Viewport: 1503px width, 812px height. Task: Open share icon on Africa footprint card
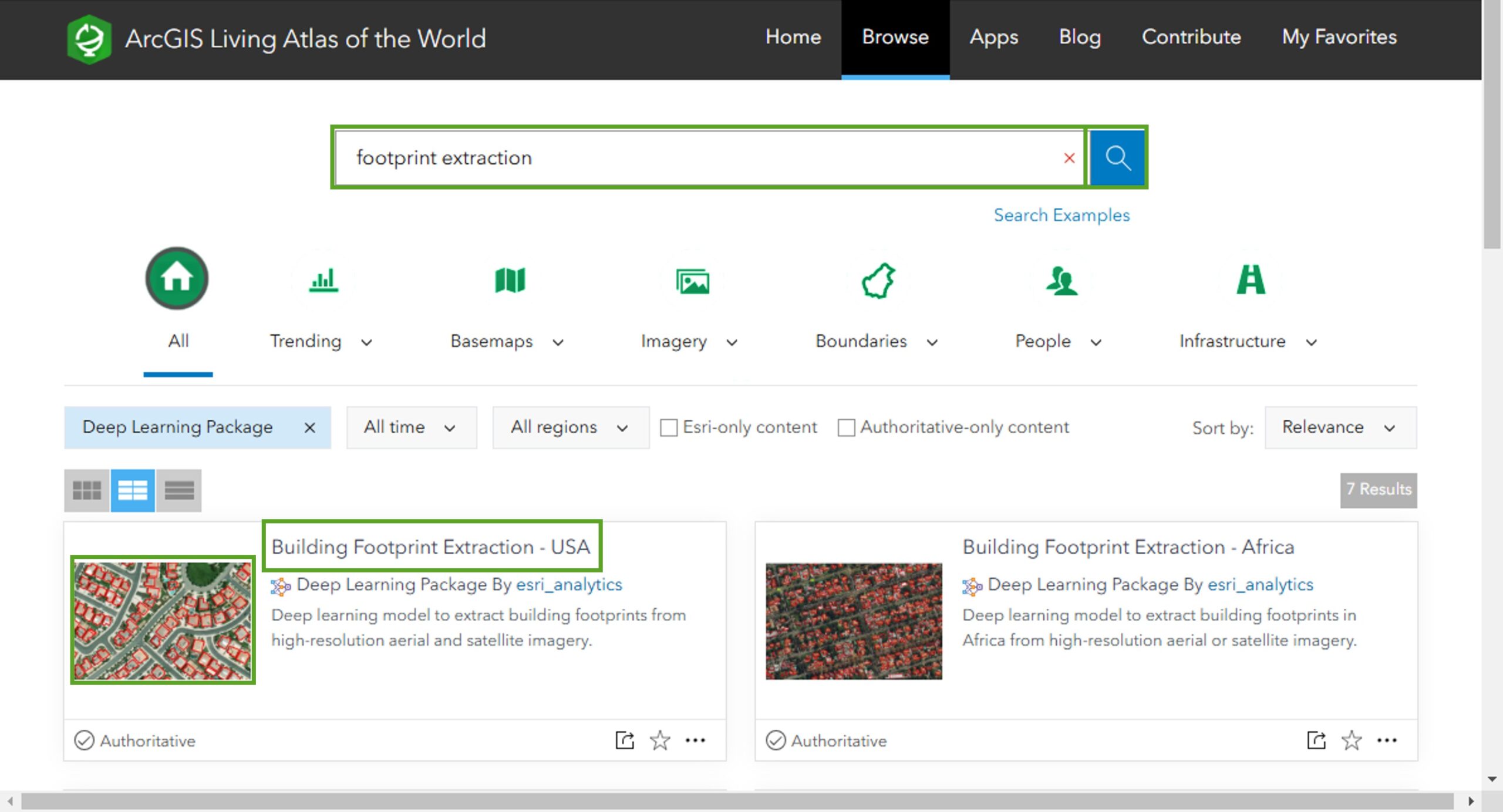point(1316,740)
